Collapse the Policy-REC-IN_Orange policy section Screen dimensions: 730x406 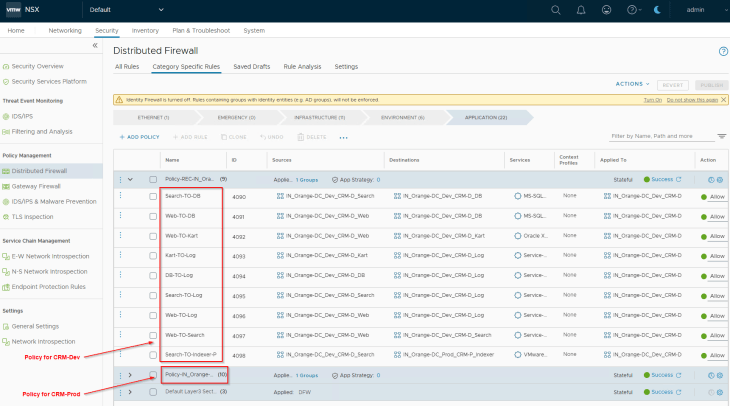(130, 179)
